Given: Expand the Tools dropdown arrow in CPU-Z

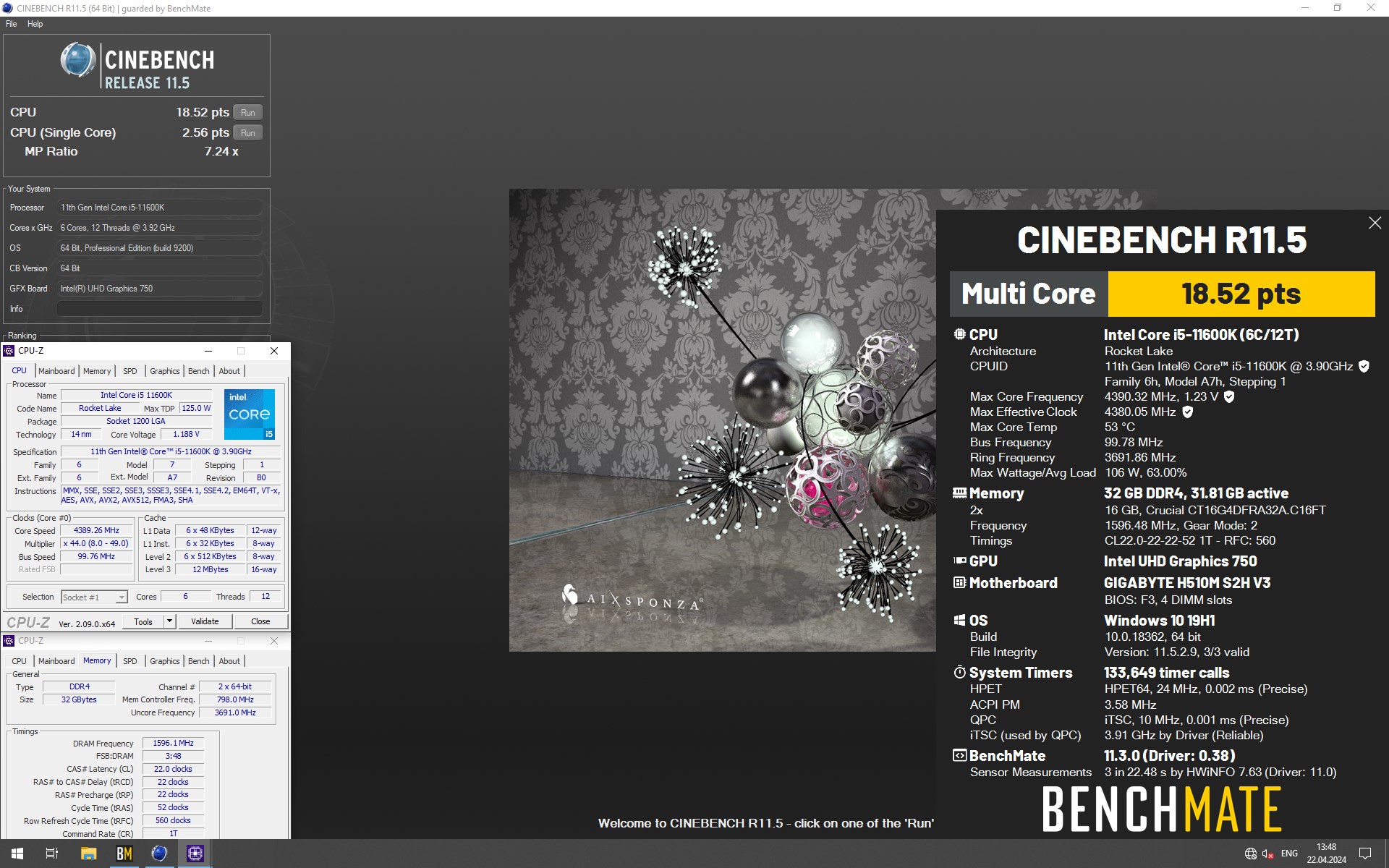Looking at the screenshot, I should tap(170, 621).
